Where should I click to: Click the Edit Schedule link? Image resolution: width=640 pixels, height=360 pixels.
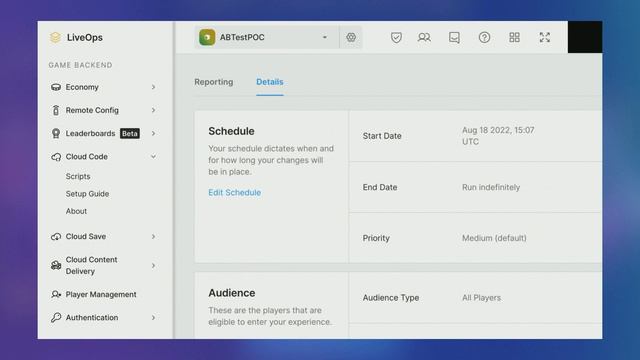pos(234,193)
